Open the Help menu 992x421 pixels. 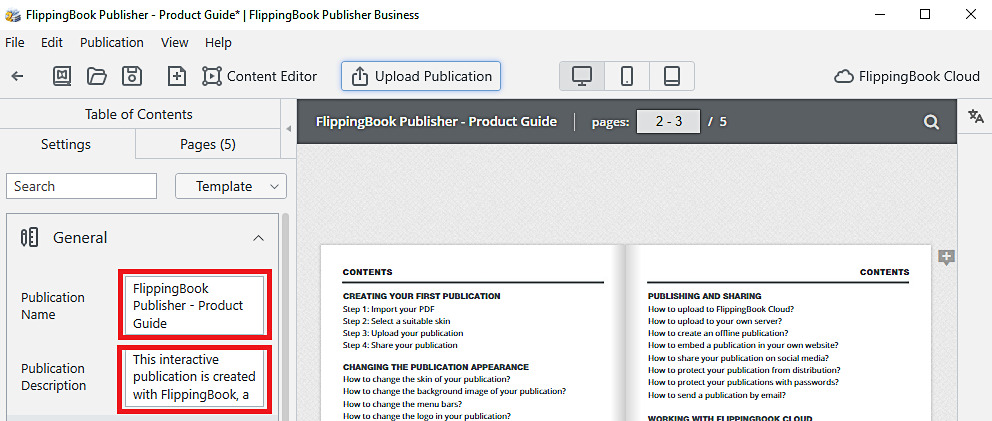coord(218,42)
